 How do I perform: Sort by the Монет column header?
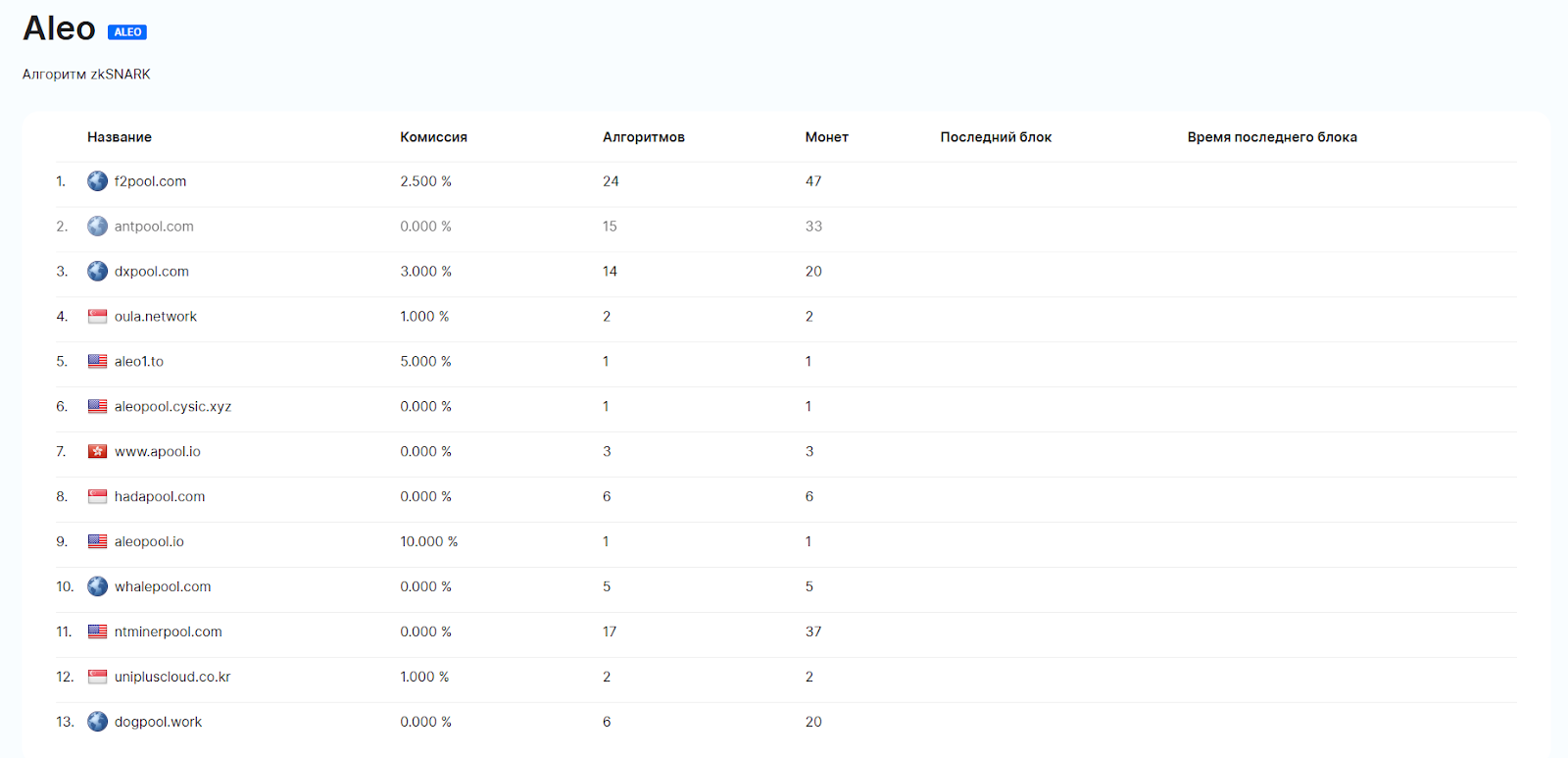click(827, 137)
